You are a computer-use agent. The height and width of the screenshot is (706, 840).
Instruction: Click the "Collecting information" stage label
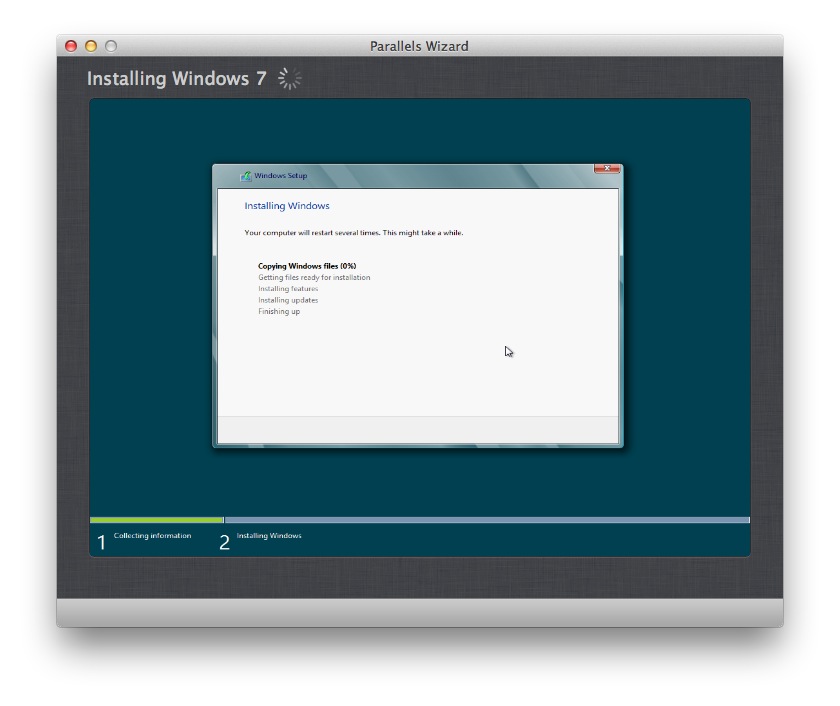point(152,536)
